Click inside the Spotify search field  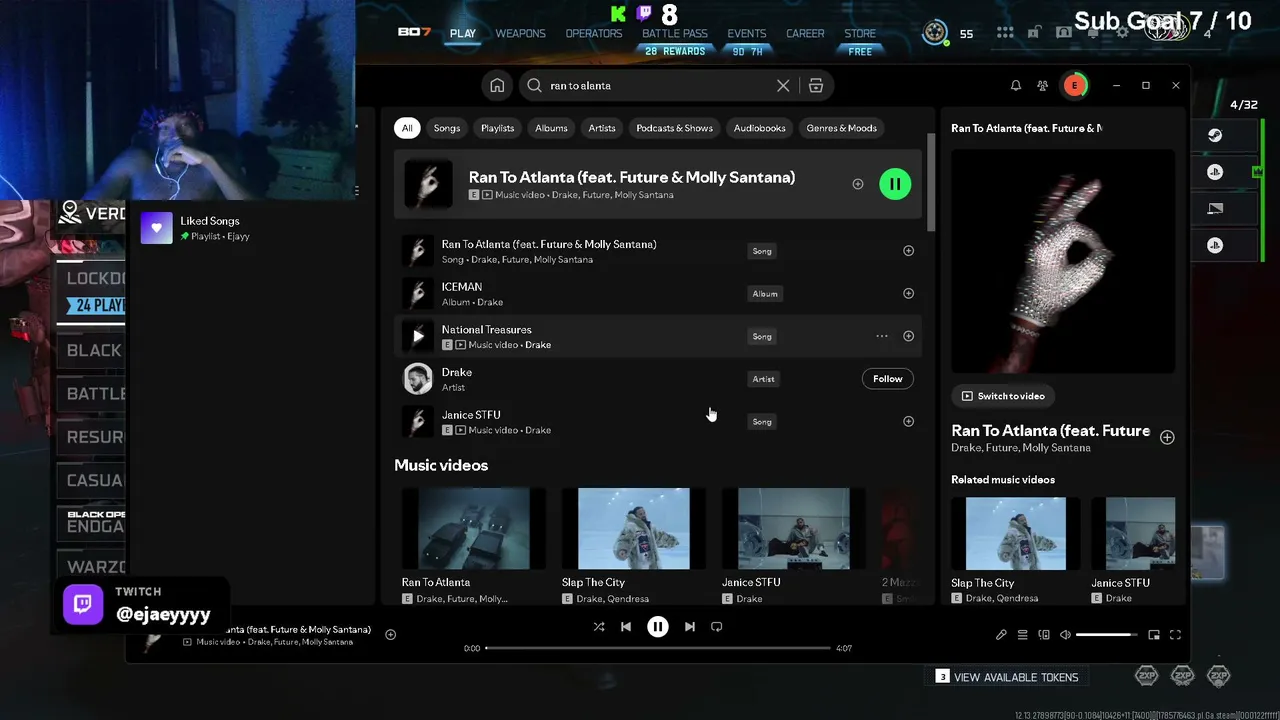(660, 86)
